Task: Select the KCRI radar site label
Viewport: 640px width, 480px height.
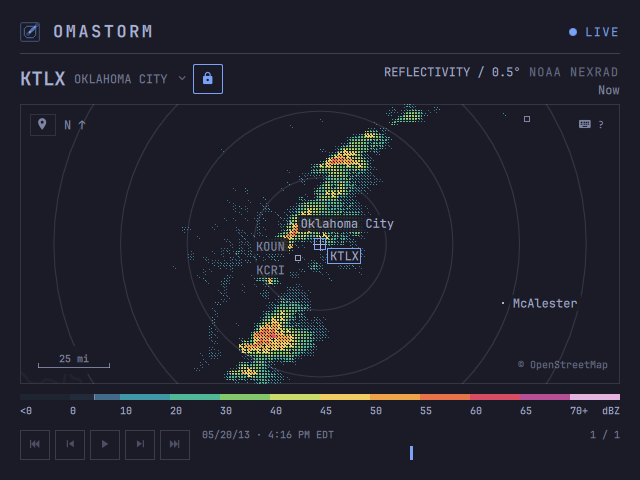Action: [270, 270]
